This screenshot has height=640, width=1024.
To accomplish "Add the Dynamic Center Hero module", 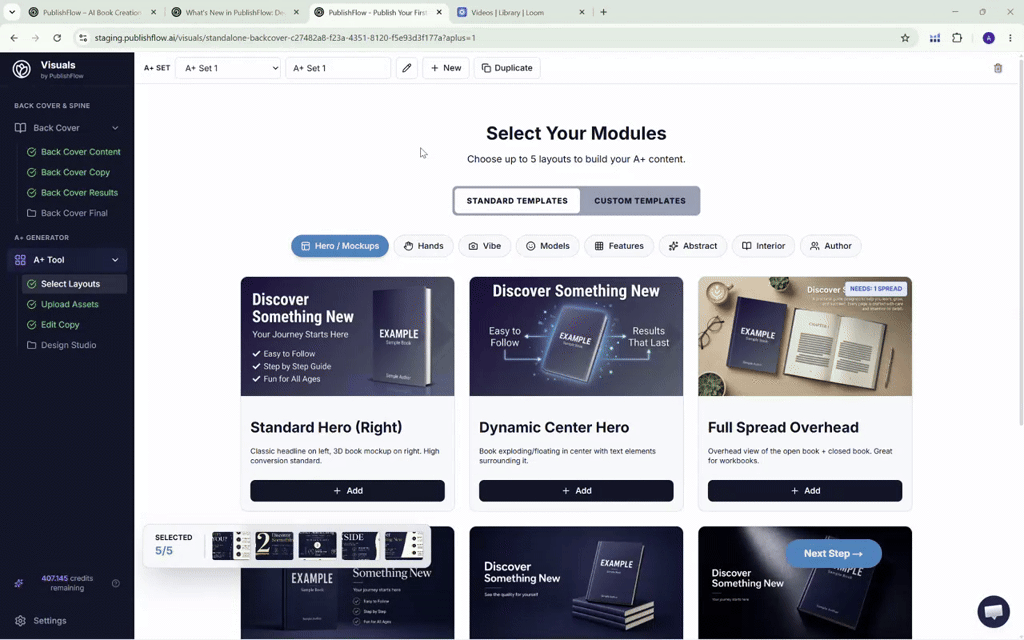I will (x=576, y=490).
